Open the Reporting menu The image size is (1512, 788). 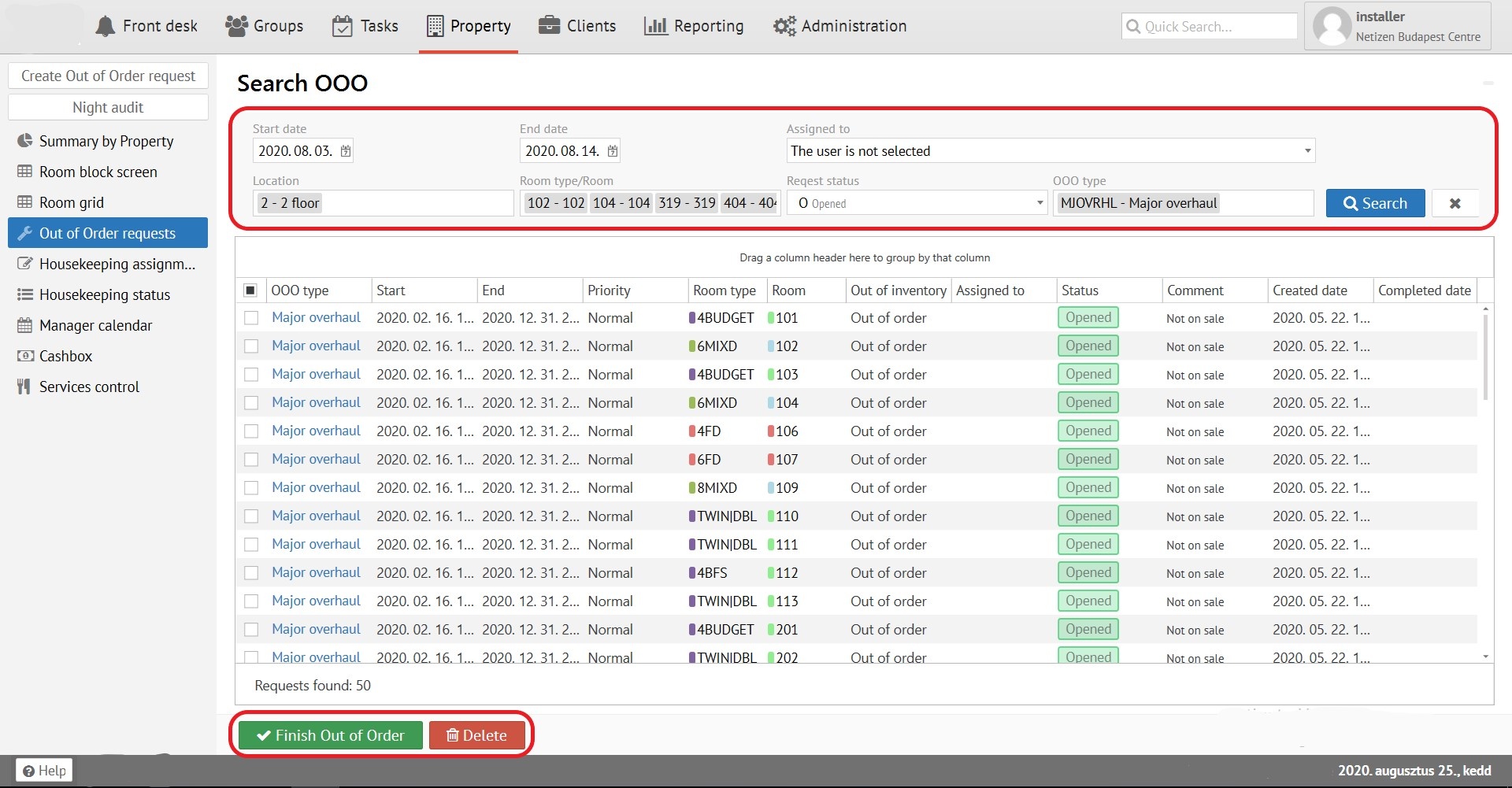point(694,26)
